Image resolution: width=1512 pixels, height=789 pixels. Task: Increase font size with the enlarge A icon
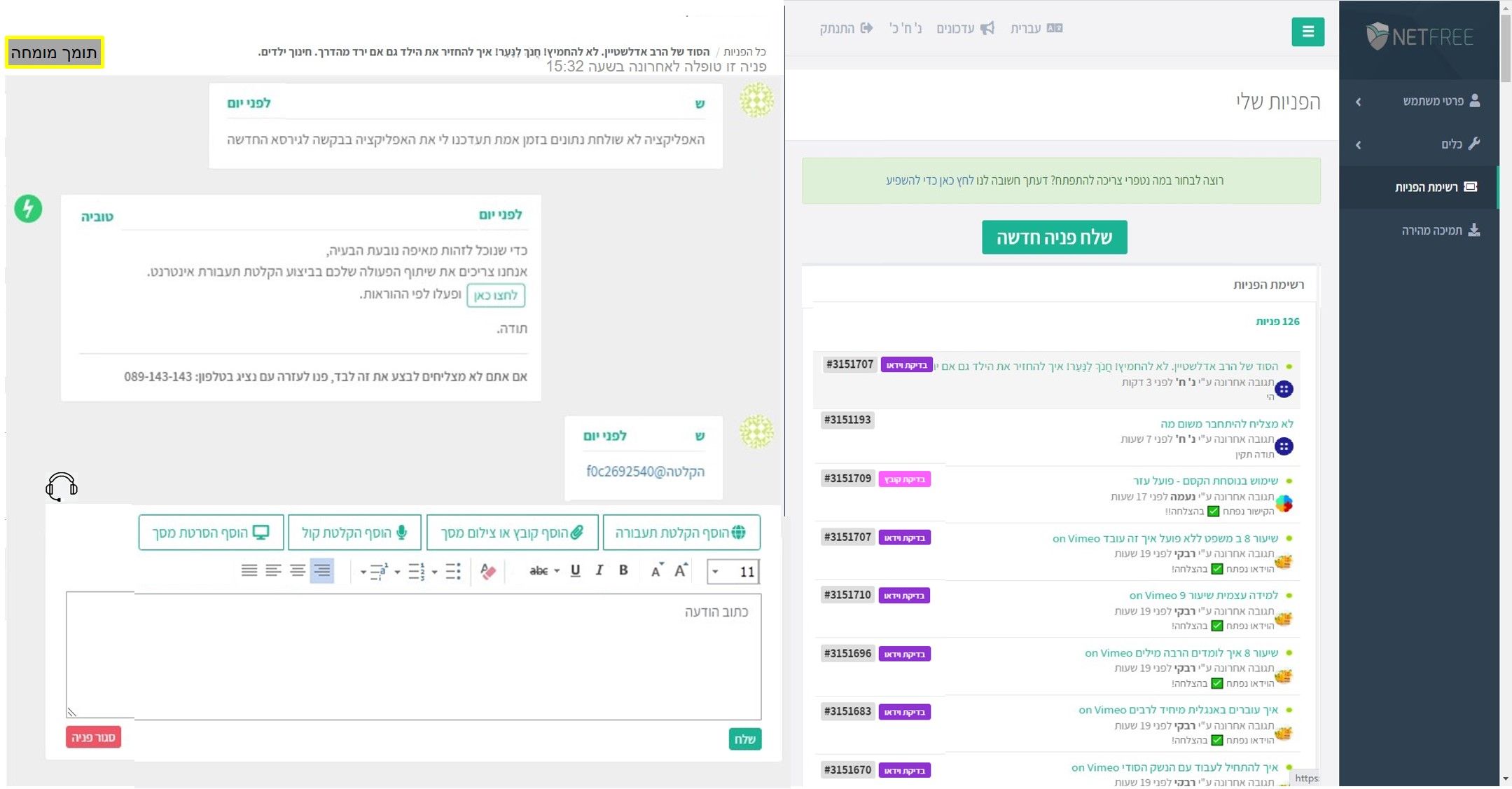681,570
